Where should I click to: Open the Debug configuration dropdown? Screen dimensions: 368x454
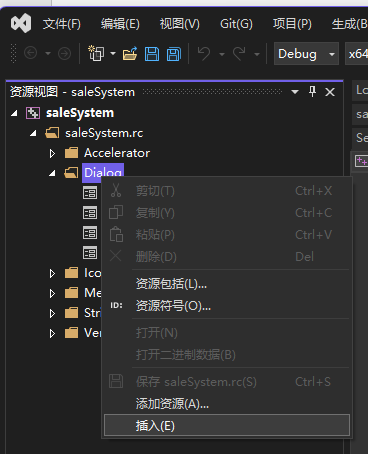[x=306, y=54]
